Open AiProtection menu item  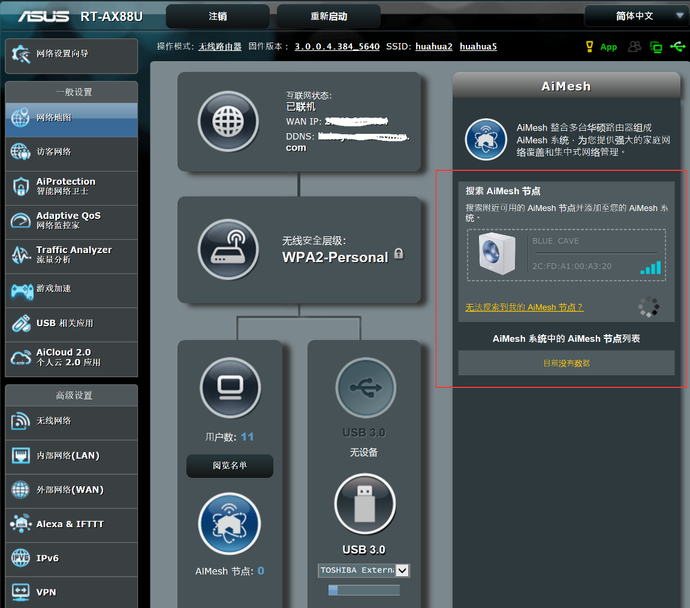pyautogui.click(x=71, y=187)
